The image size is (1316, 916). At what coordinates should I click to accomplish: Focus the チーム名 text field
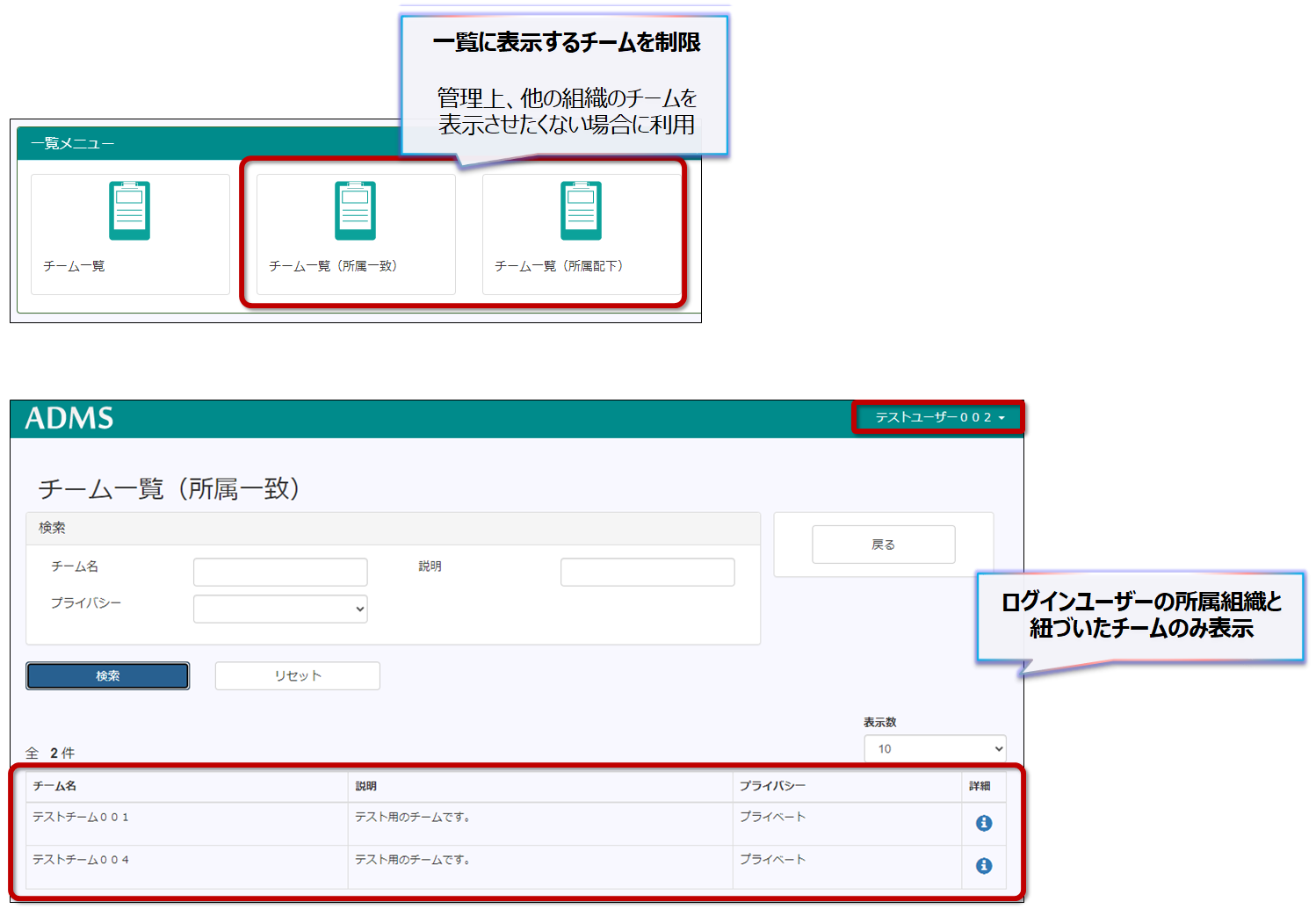pyautogui.click(x=280, y=572)
